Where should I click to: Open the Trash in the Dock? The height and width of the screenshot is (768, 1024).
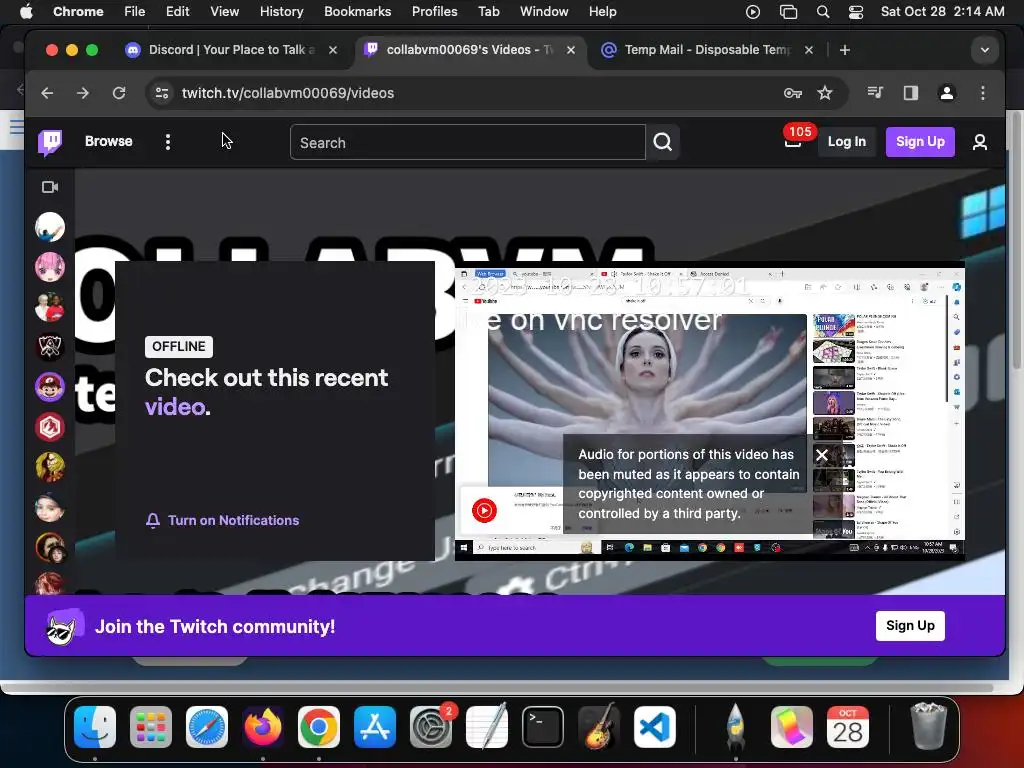point(928,727)
